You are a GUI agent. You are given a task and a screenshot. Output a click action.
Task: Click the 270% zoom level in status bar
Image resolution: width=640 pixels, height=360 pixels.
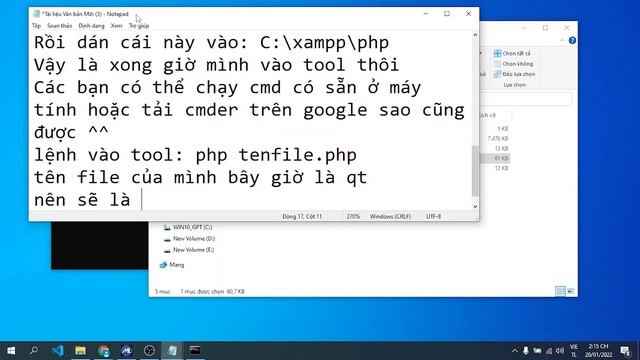click(353, 216)
